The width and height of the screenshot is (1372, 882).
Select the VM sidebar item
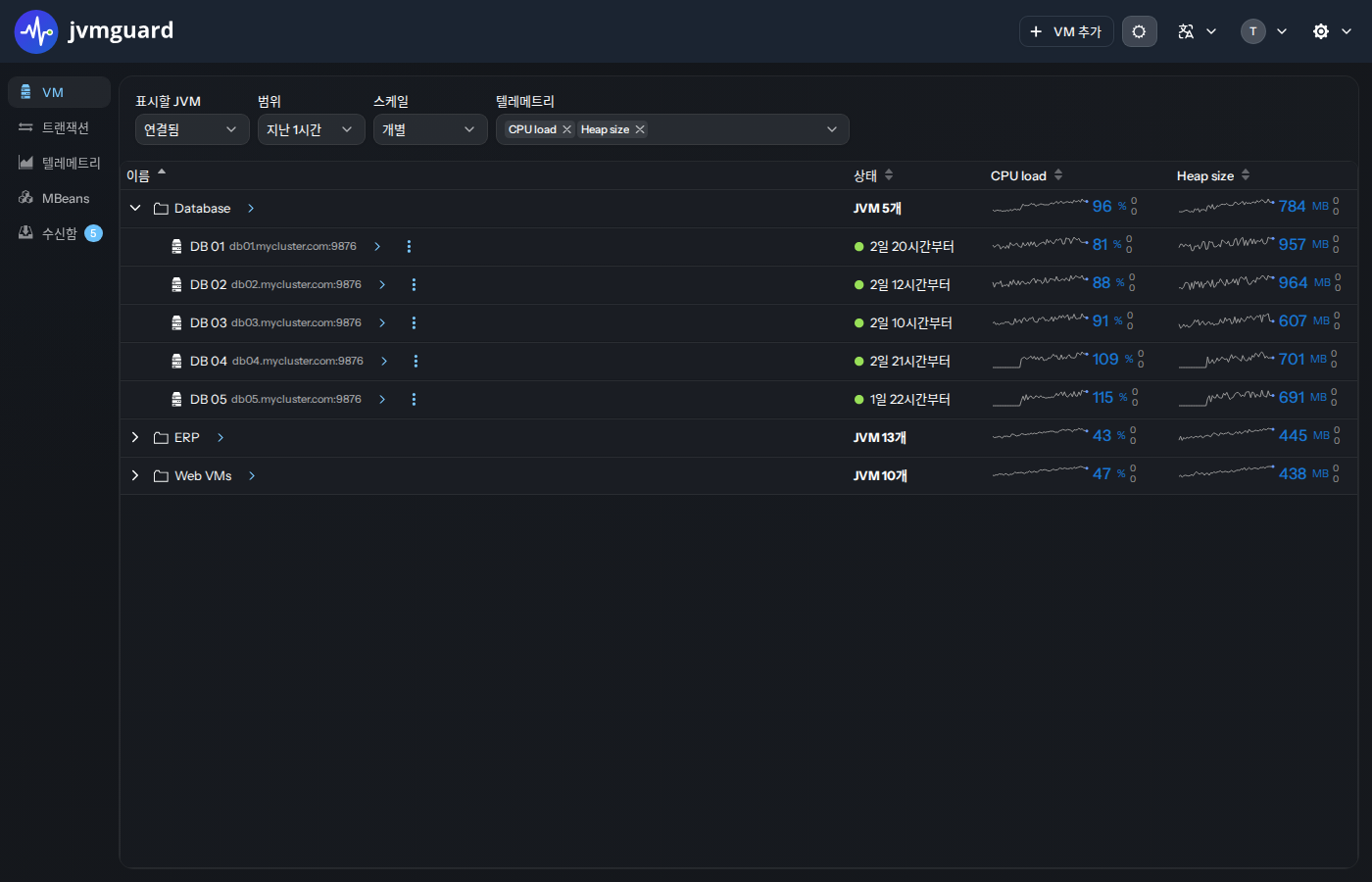59,92
